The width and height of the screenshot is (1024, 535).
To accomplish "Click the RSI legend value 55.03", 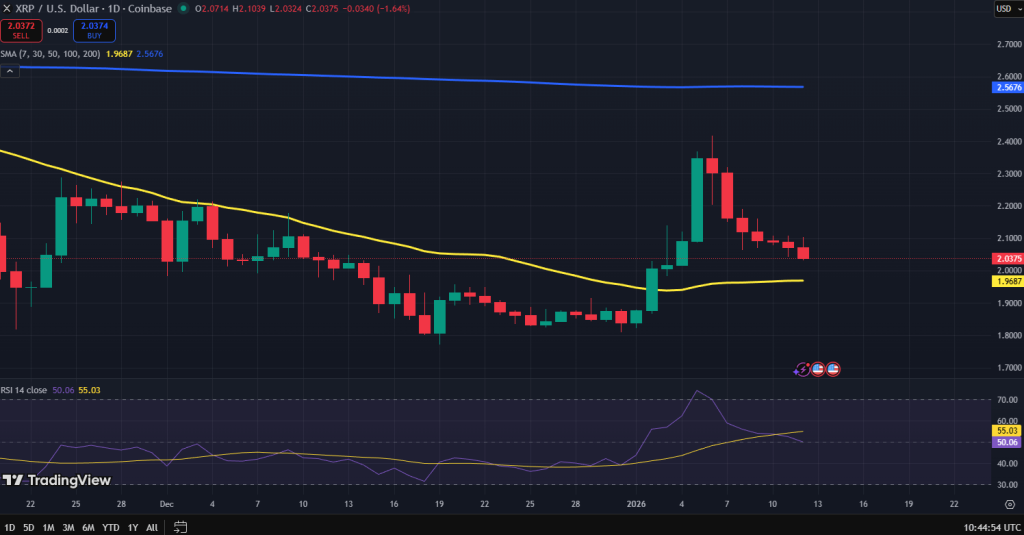I will tap(89, 390).
